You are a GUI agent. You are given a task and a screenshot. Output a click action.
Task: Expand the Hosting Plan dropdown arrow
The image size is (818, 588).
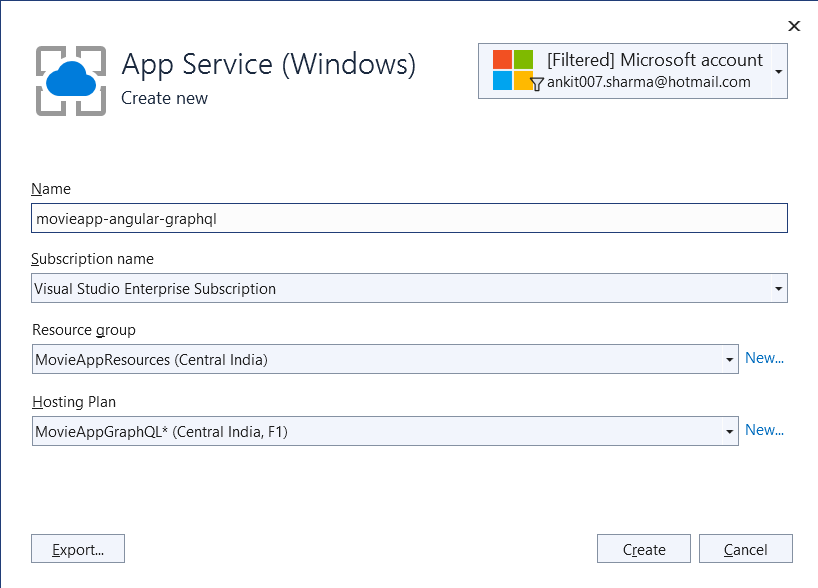pyautogui.click(x=729, y=431)
